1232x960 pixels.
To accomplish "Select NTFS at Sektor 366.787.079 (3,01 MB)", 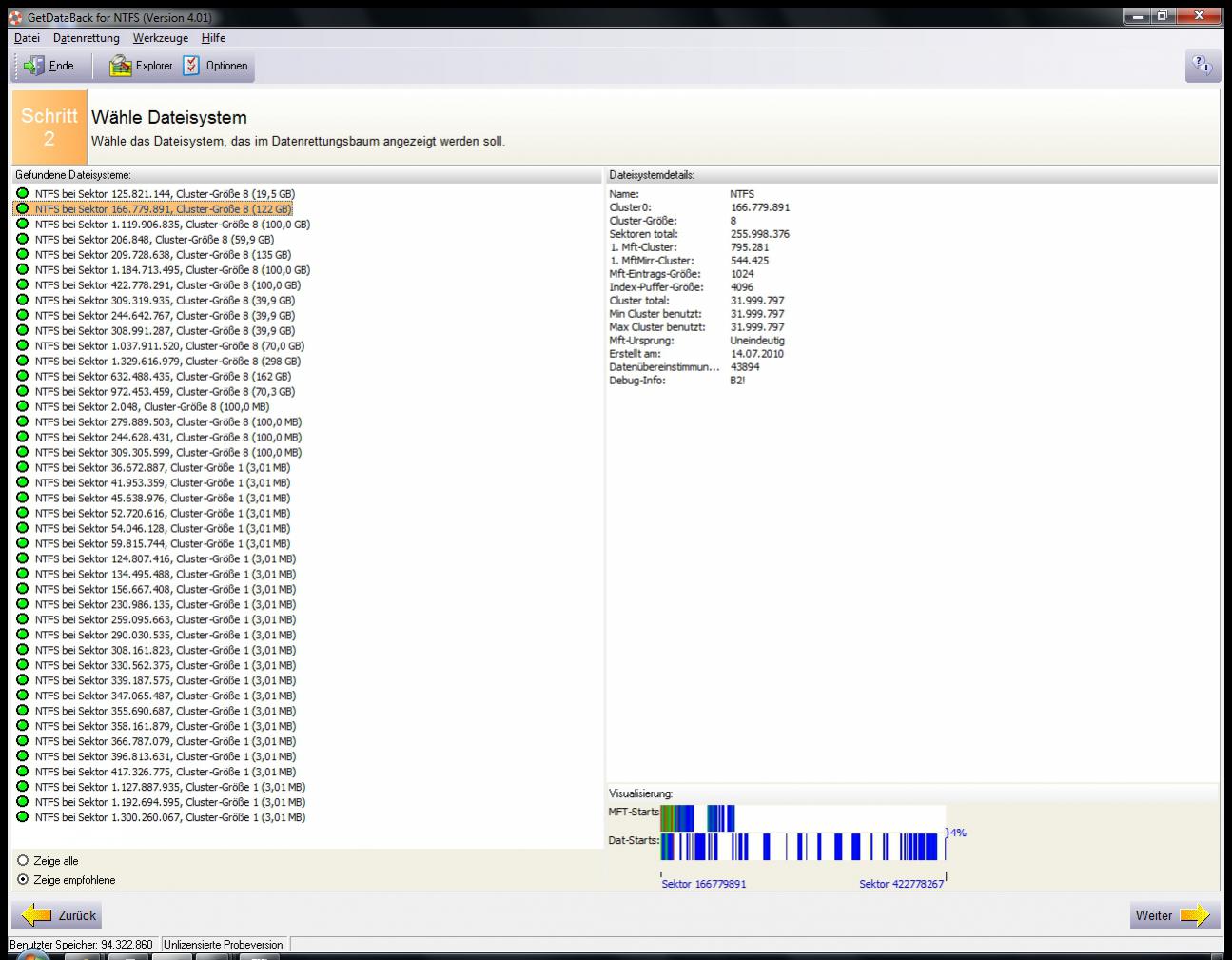I will click(156, 742).
